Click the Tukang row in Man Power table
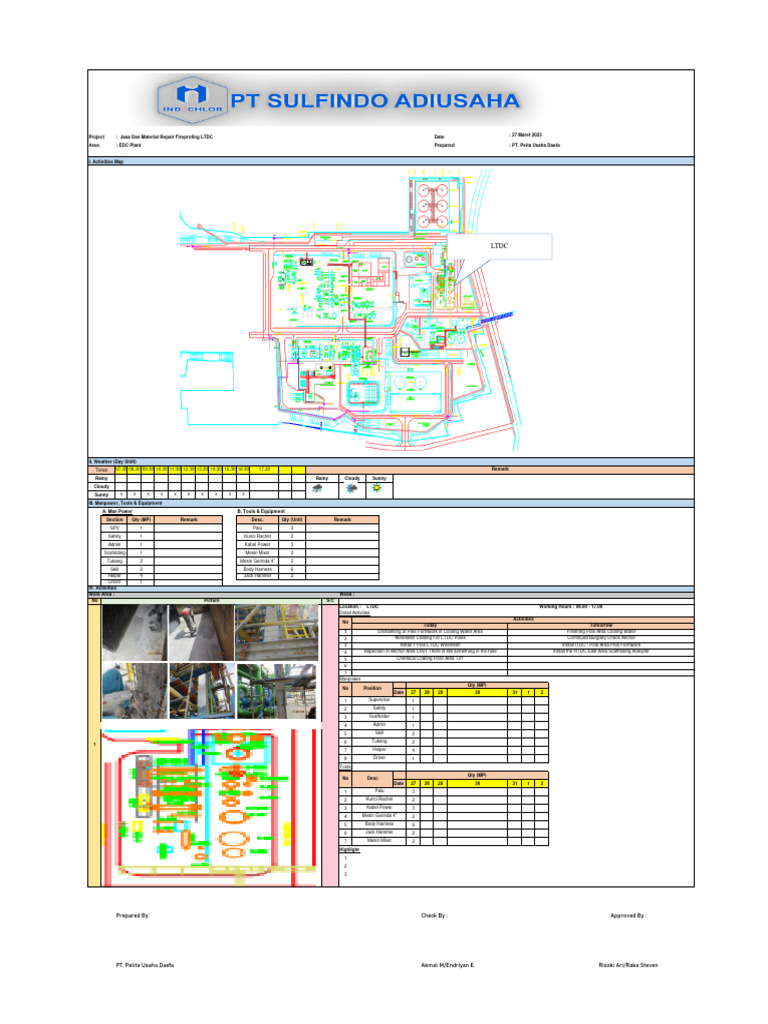The image size is (768, 1024). click(x=161, y=561)
